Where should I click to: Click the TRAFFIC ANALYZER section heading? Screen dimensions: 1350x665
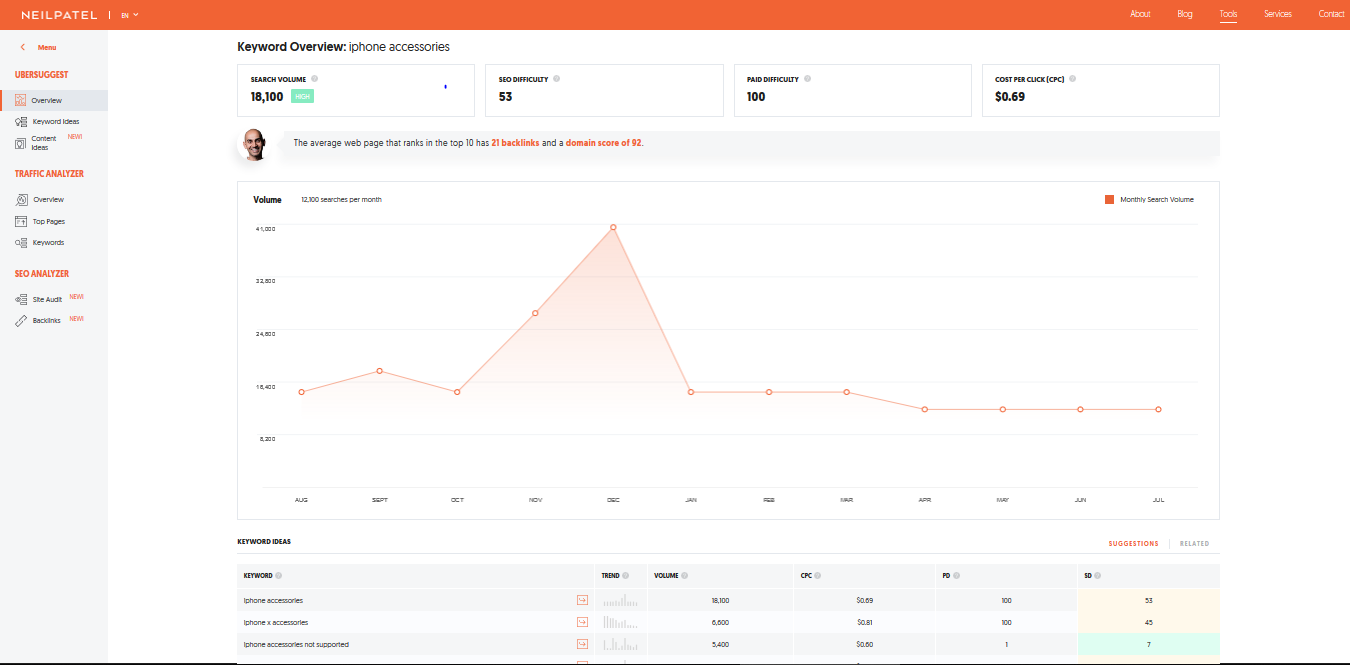coord(49,174)
